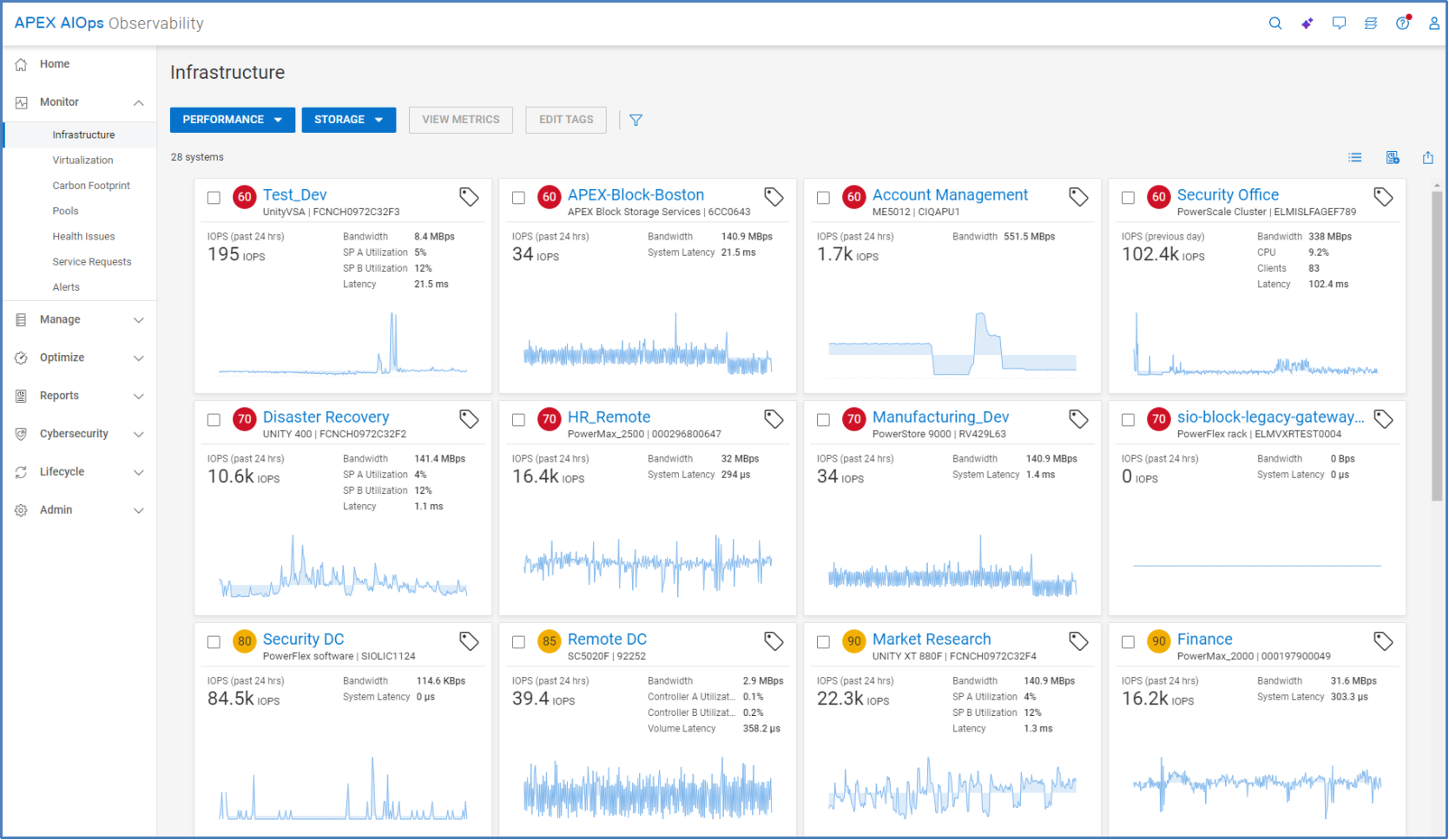
Task: Go to Virtualization in sidebar
Action: pos(82,161)
